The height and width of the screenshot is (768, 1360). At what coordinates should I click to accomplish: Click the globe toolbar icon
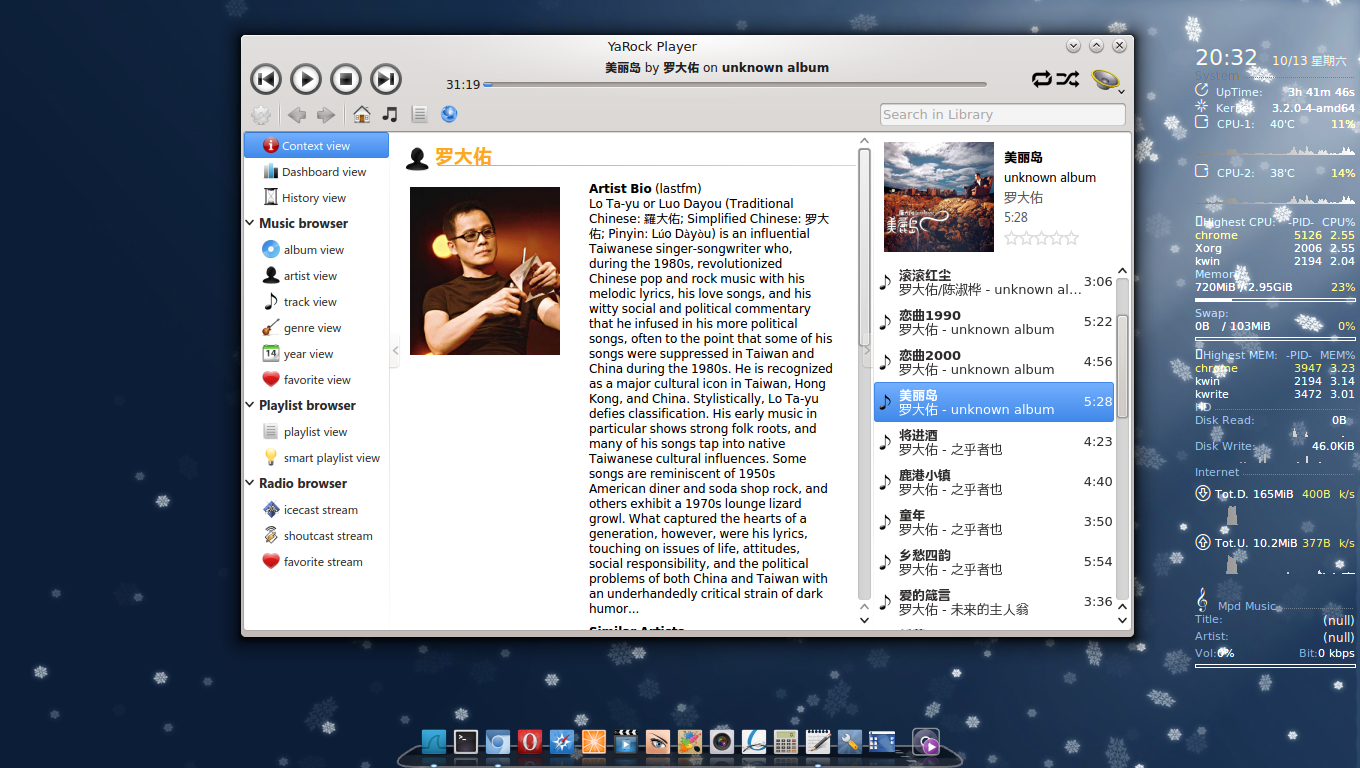click(449, 114)
